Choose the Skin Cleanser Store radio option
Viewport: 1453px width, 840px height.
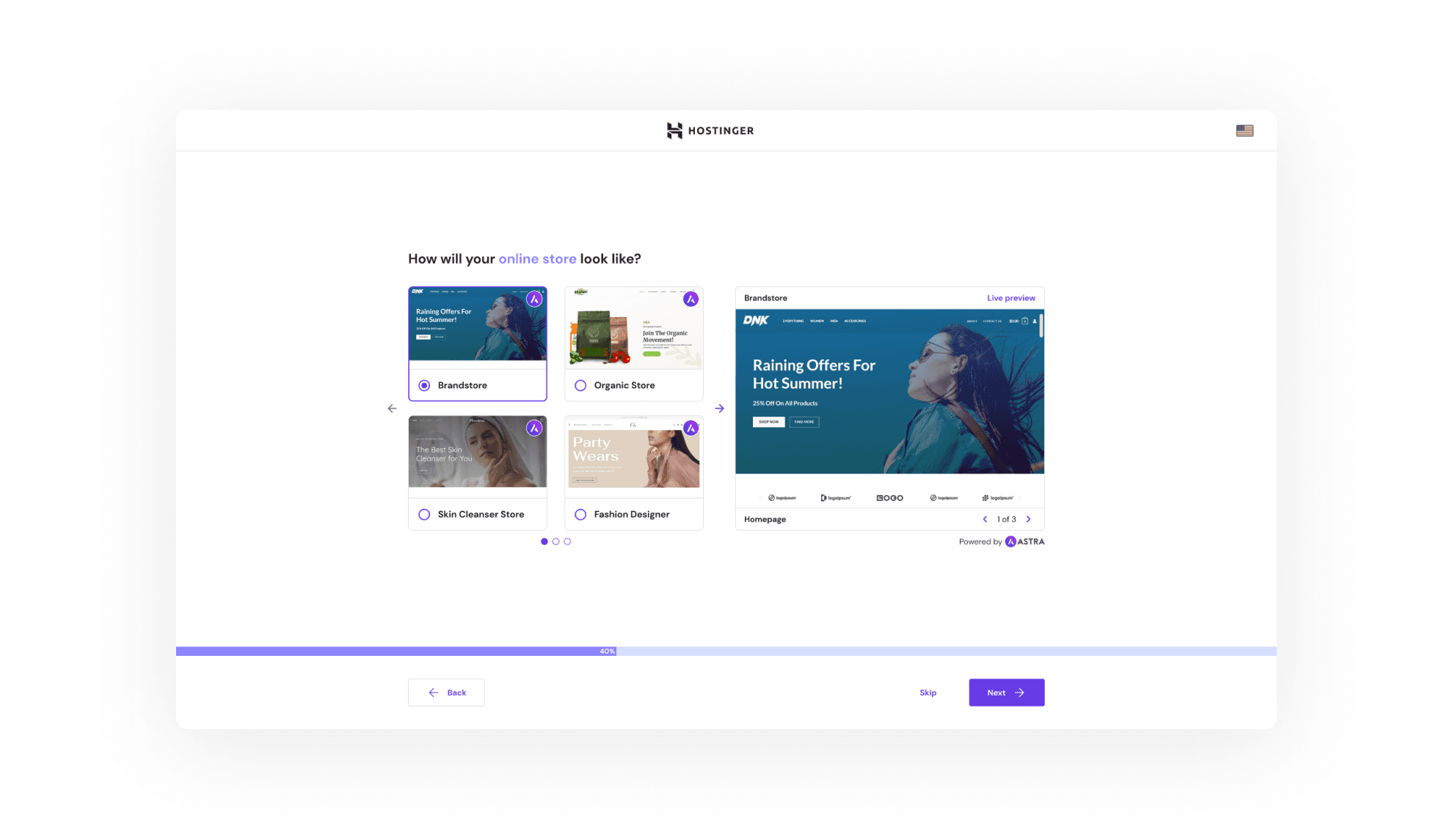coord(424,515)
